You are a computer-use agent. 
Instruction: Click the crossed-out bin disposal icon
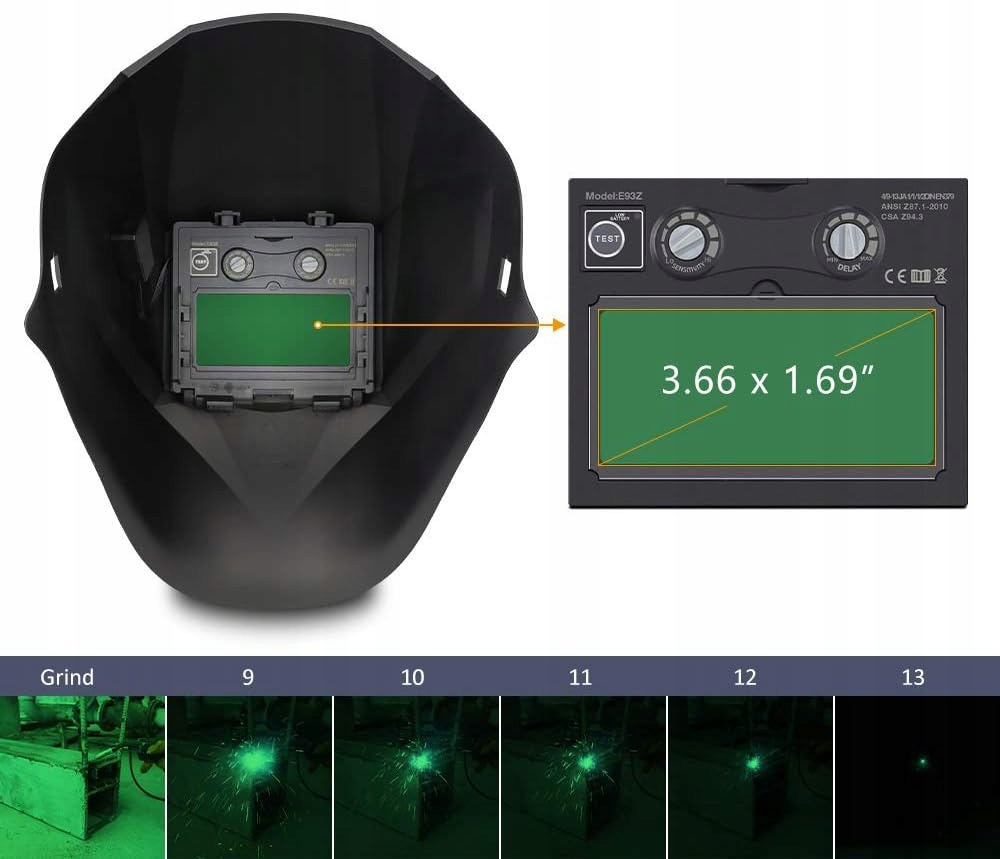click(x=940, y=275)
